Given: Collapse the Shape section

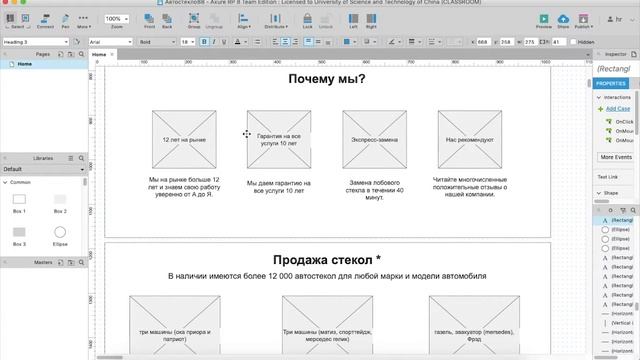Looking at the screenshot, I should coord(599,193).
